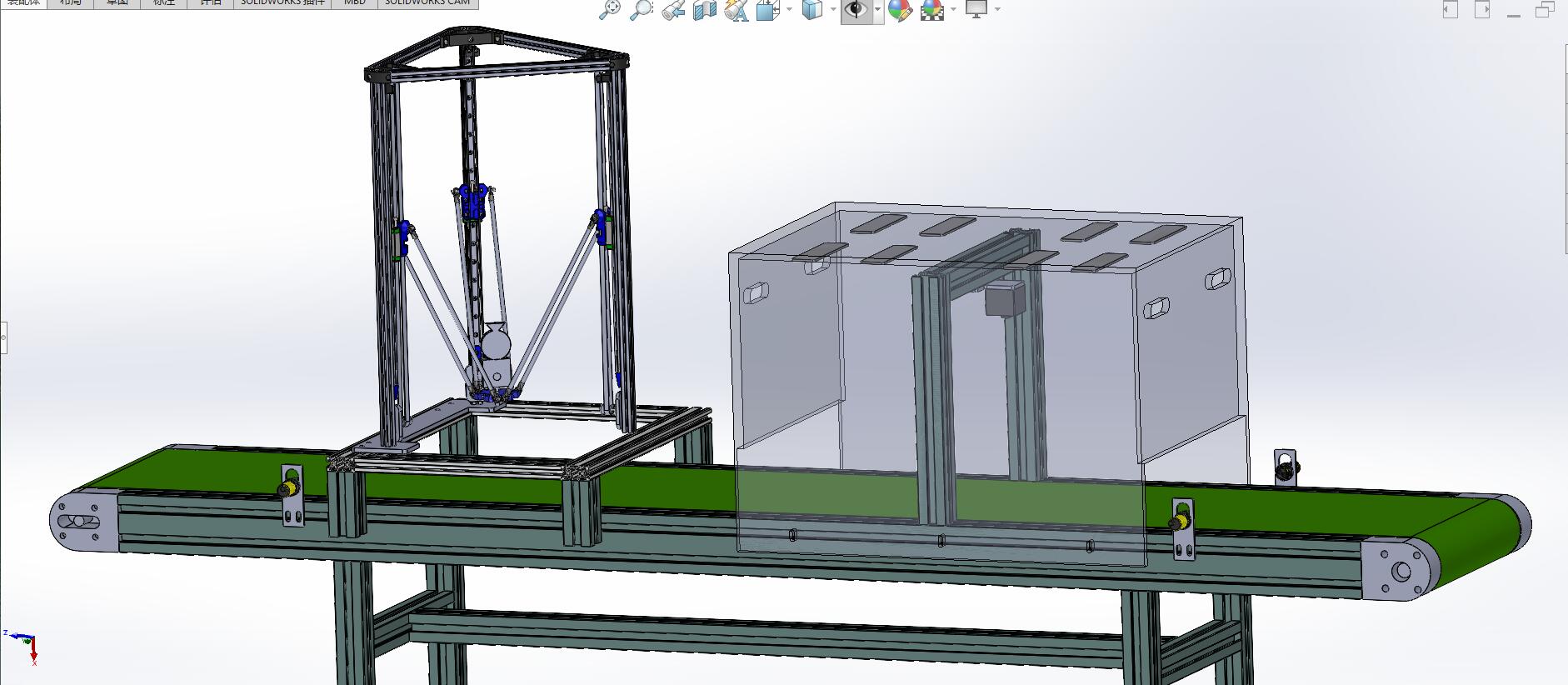Click the XYZ coordinate triad

point(25,644)
